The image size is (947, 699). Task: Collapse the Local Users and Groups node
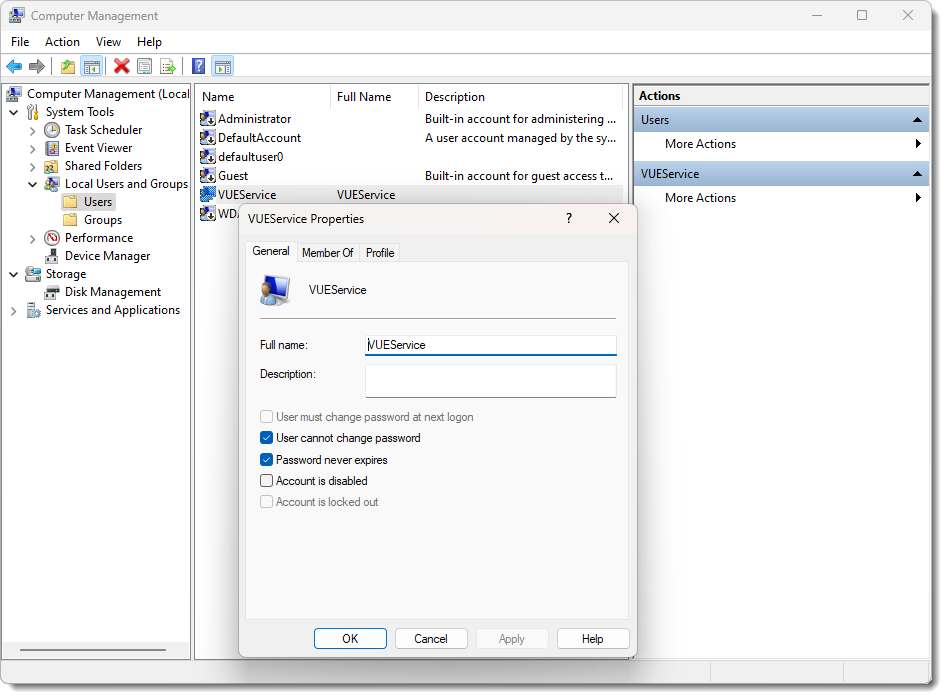[32, 185]
